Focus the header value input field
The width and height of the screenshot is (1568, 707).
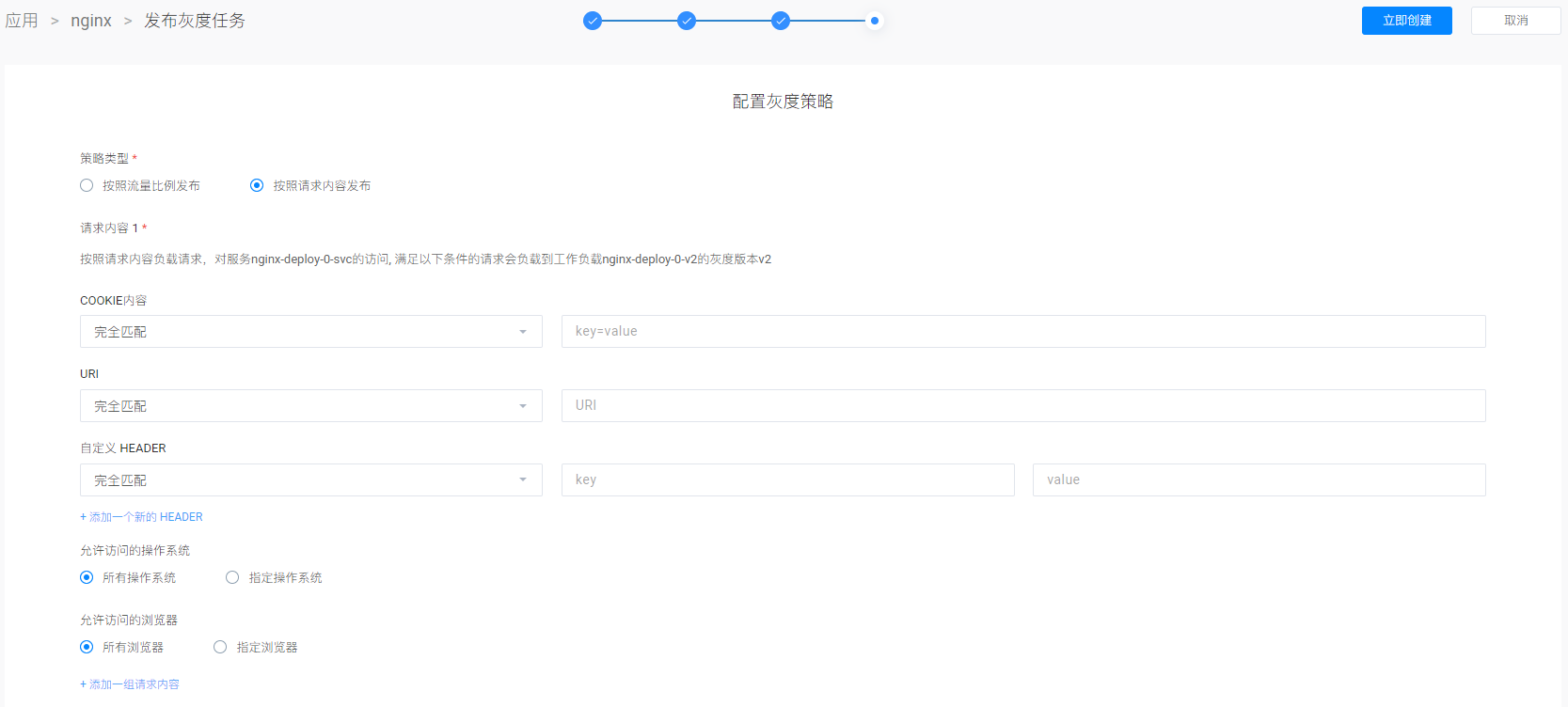pyautogui.click(x=1259, y=480)
